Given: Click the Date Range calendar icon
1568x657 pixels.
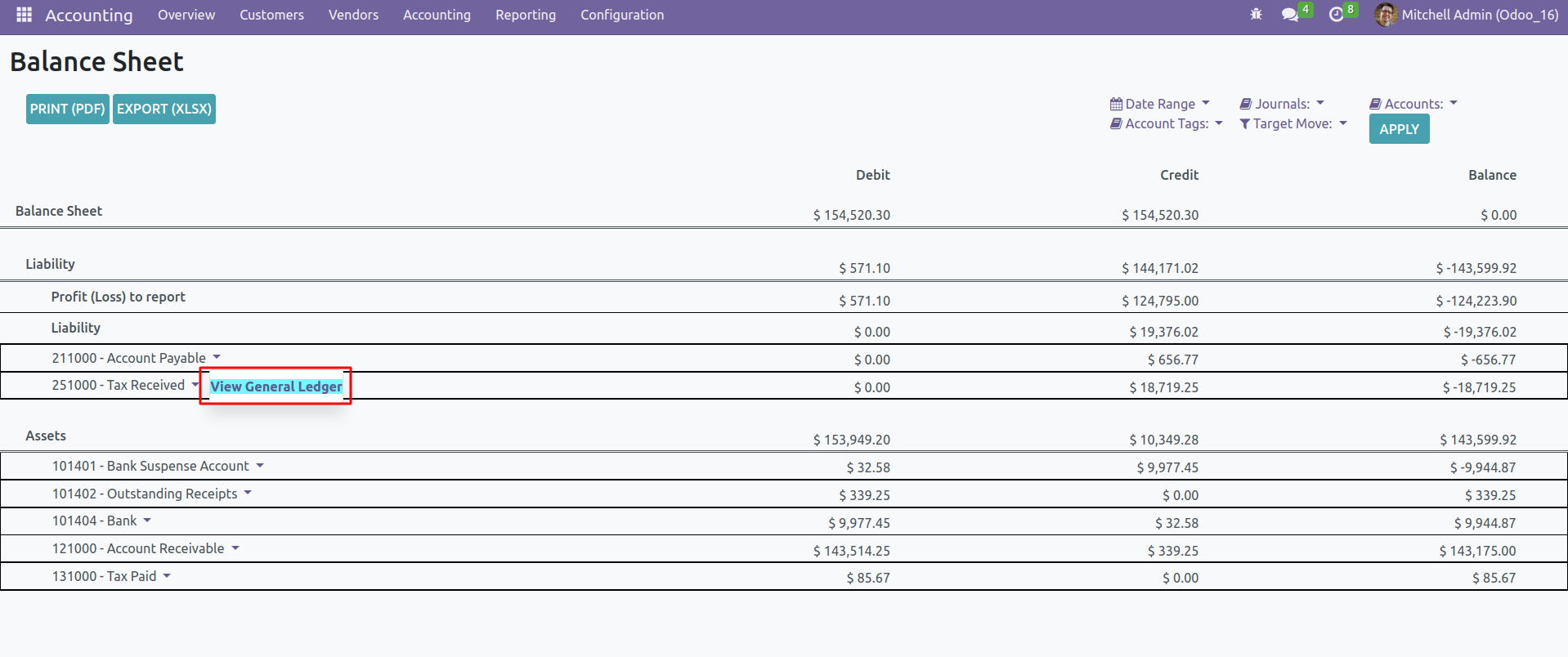Looking at the screenshot, I should 1116,104.
